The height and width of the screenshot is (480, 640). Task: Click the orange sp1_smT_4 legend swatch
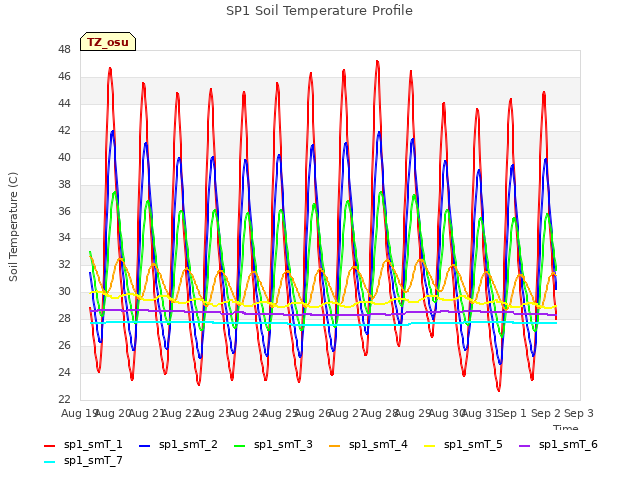click(x=335, y=446)
